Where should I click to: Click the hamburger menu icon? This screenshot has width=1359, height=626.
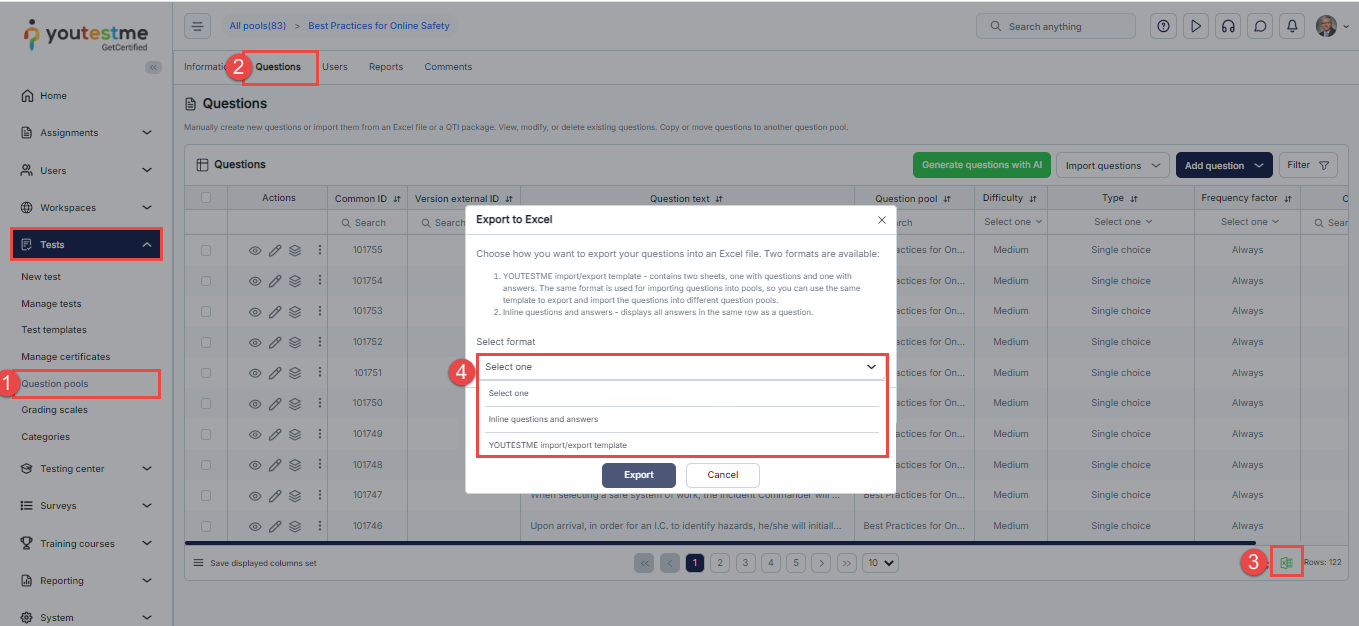coord(198,26)
